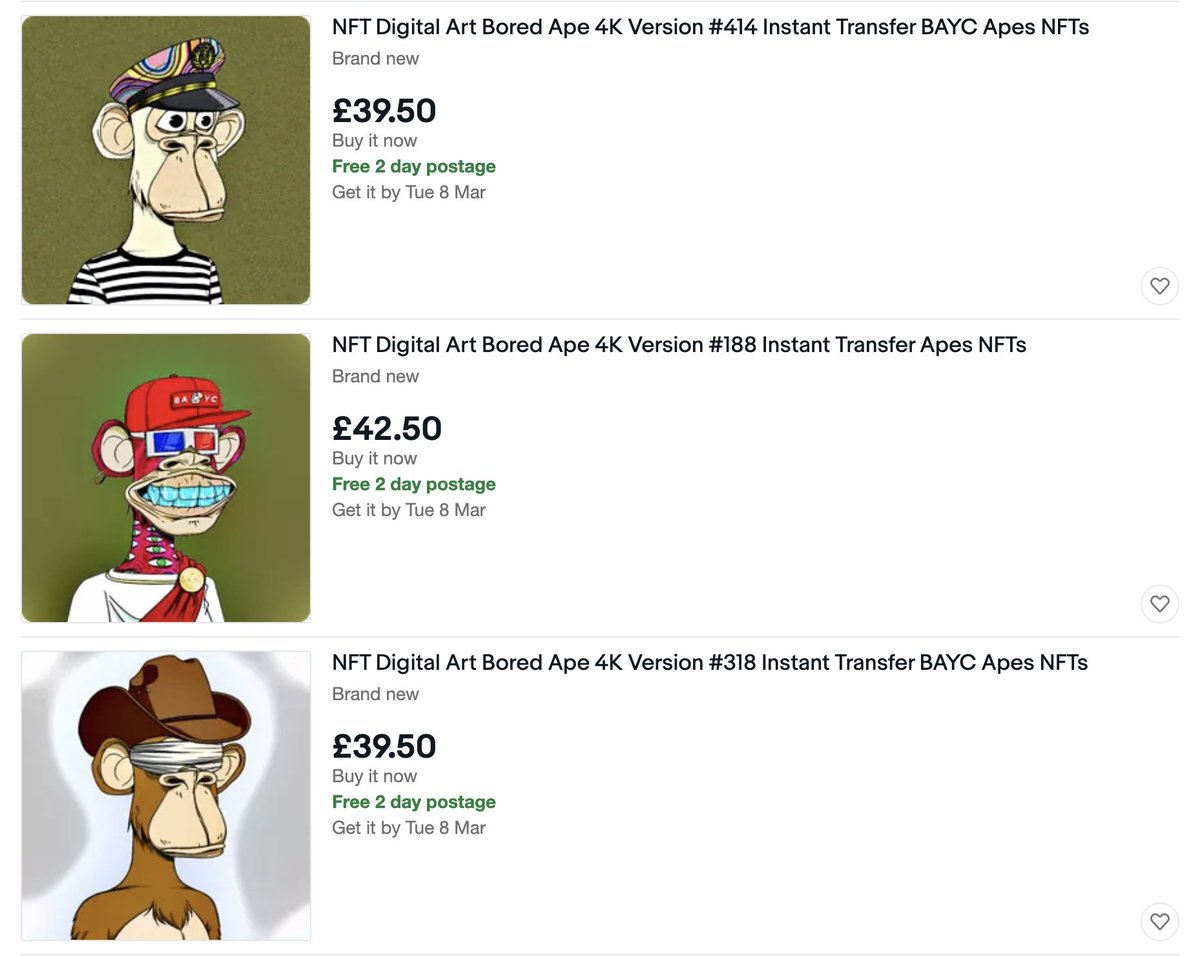Click Get it by Tue 8 Mar on #318

coord(409,828)
